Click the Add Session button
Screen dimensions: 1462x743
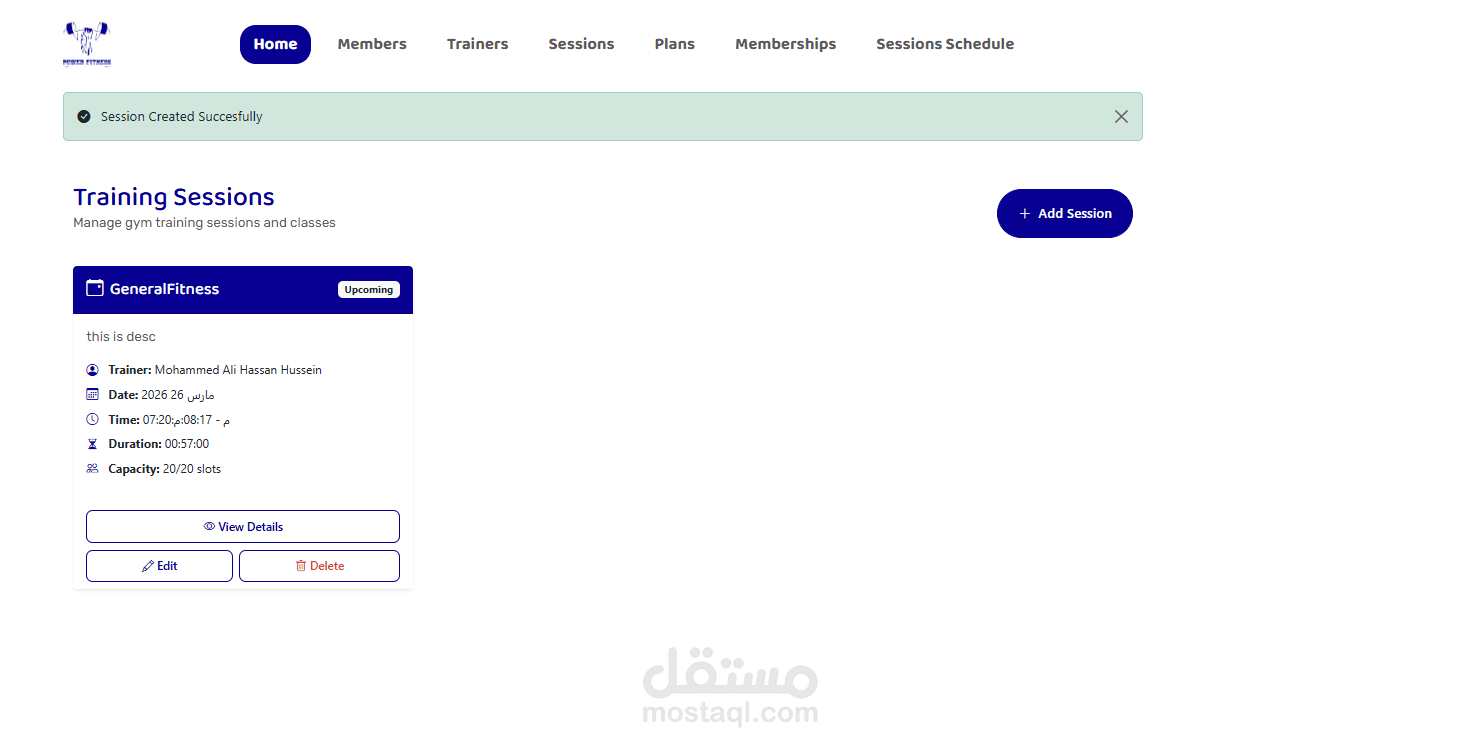pyautogui.click(x=1065, y=213)
